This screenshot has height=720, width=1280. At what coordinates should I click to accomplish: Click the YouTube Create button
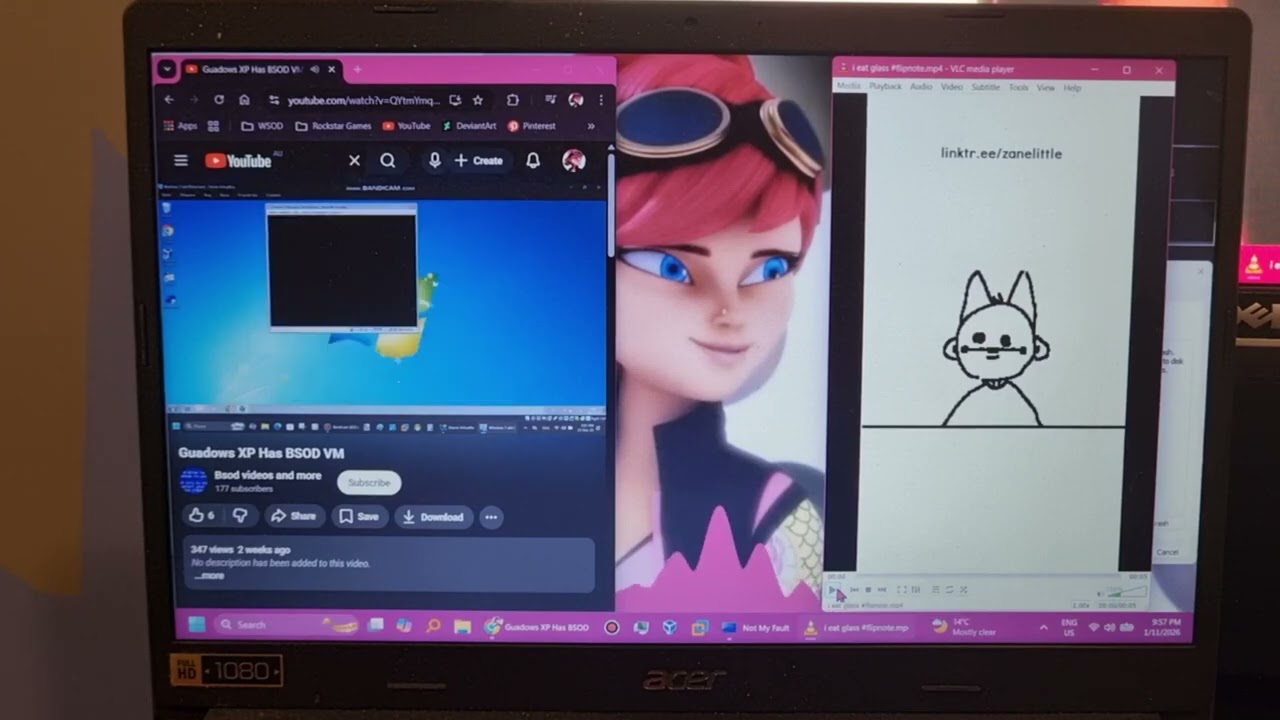pyautogui.click(x=478, y=160)
